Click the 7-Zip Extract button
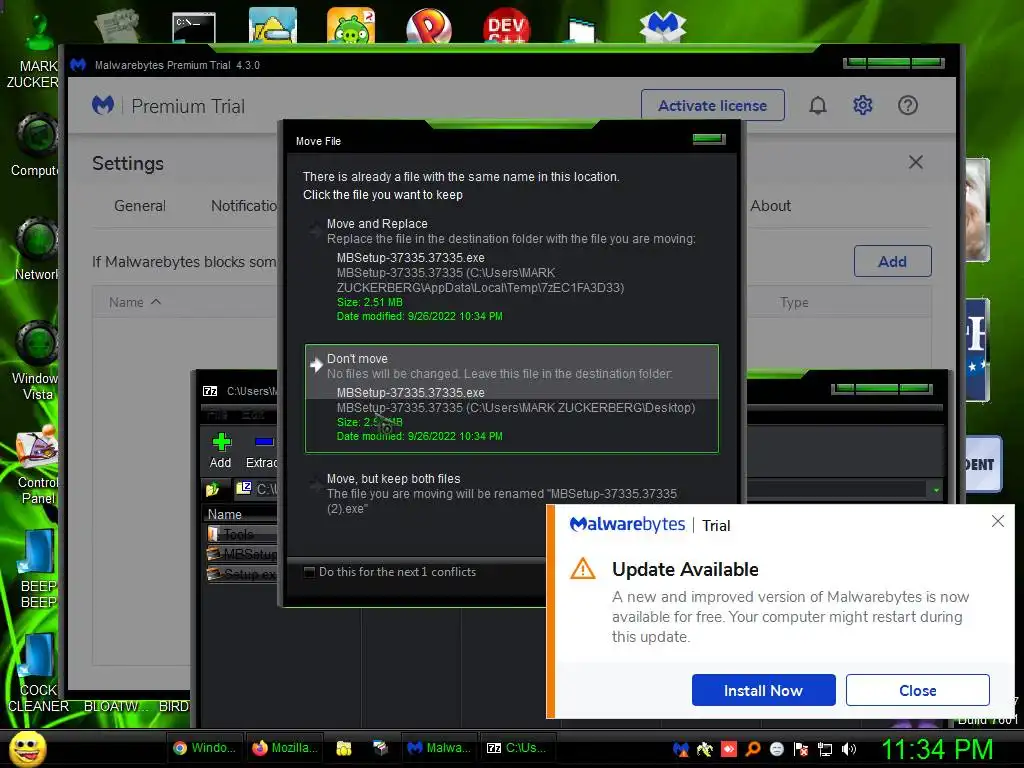The image size is (1024, 768). 261,451
